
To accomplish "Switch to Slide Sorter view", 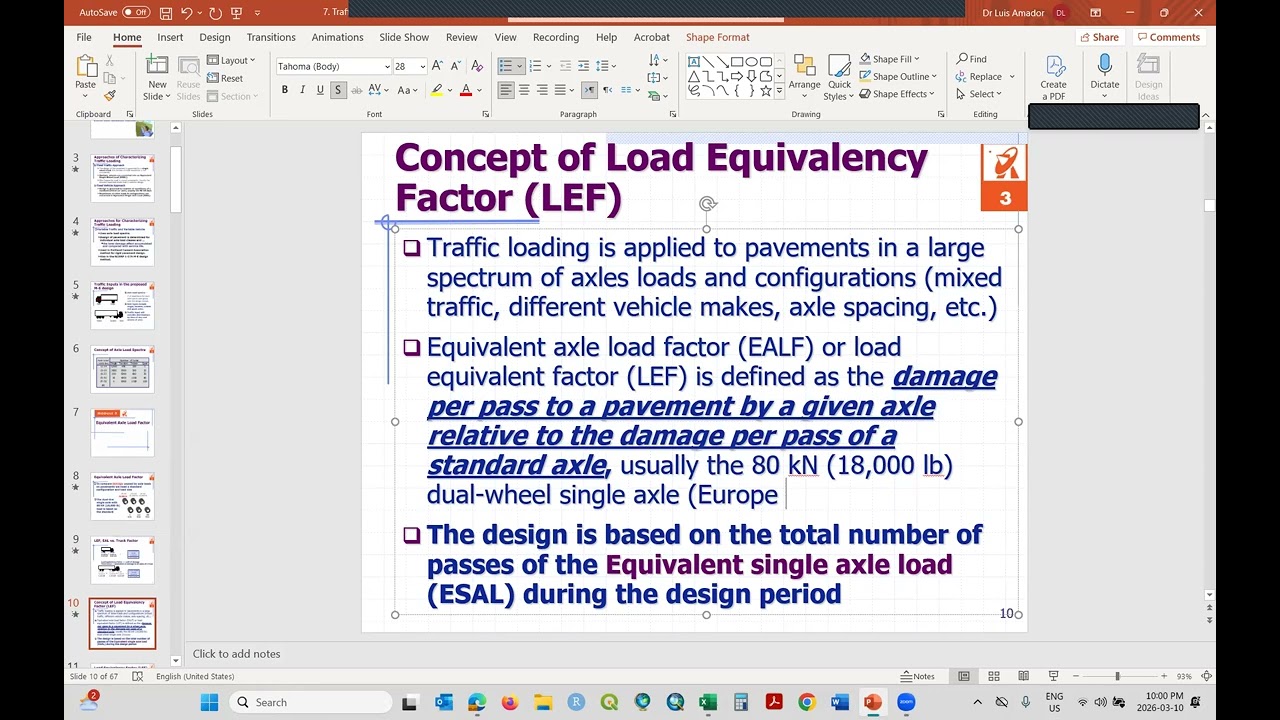I will [993, 676].
